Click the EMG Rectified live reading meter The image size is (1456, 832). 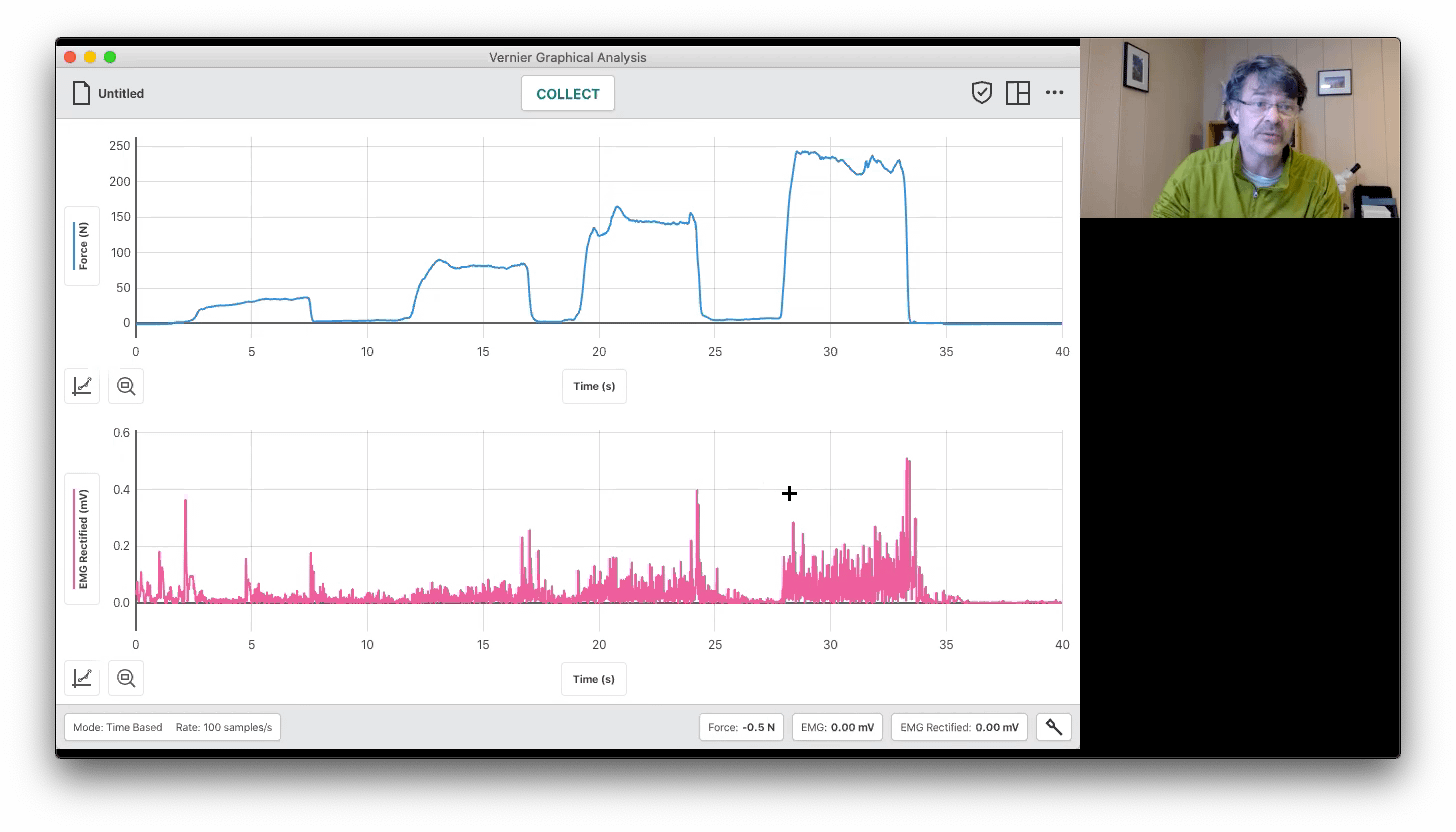coord(958,727)
